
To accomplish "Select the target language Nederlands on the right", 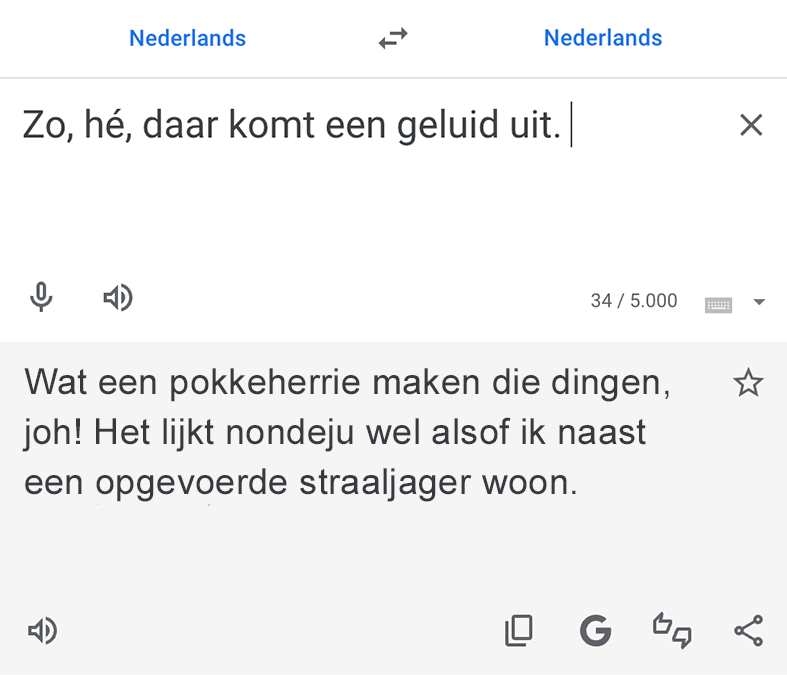I will 603,39.
